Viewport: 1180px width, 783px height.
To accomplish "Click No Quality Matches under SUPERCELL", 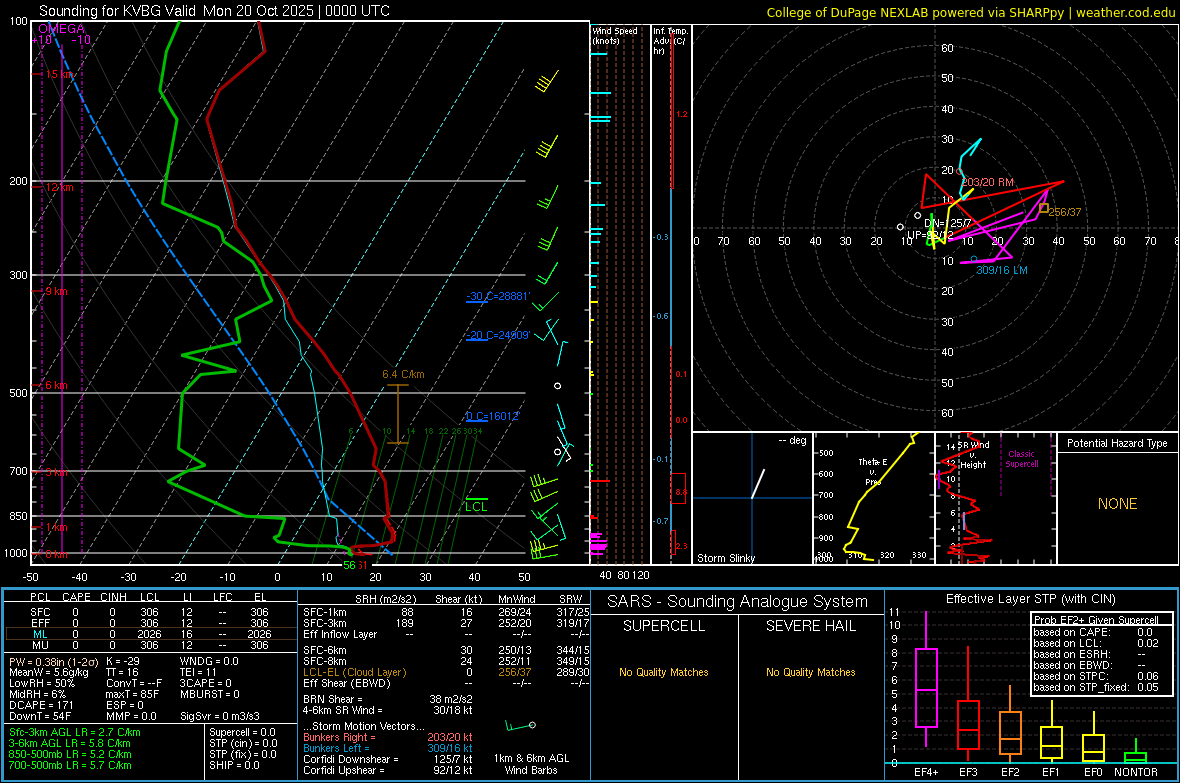I will [664, 672].
